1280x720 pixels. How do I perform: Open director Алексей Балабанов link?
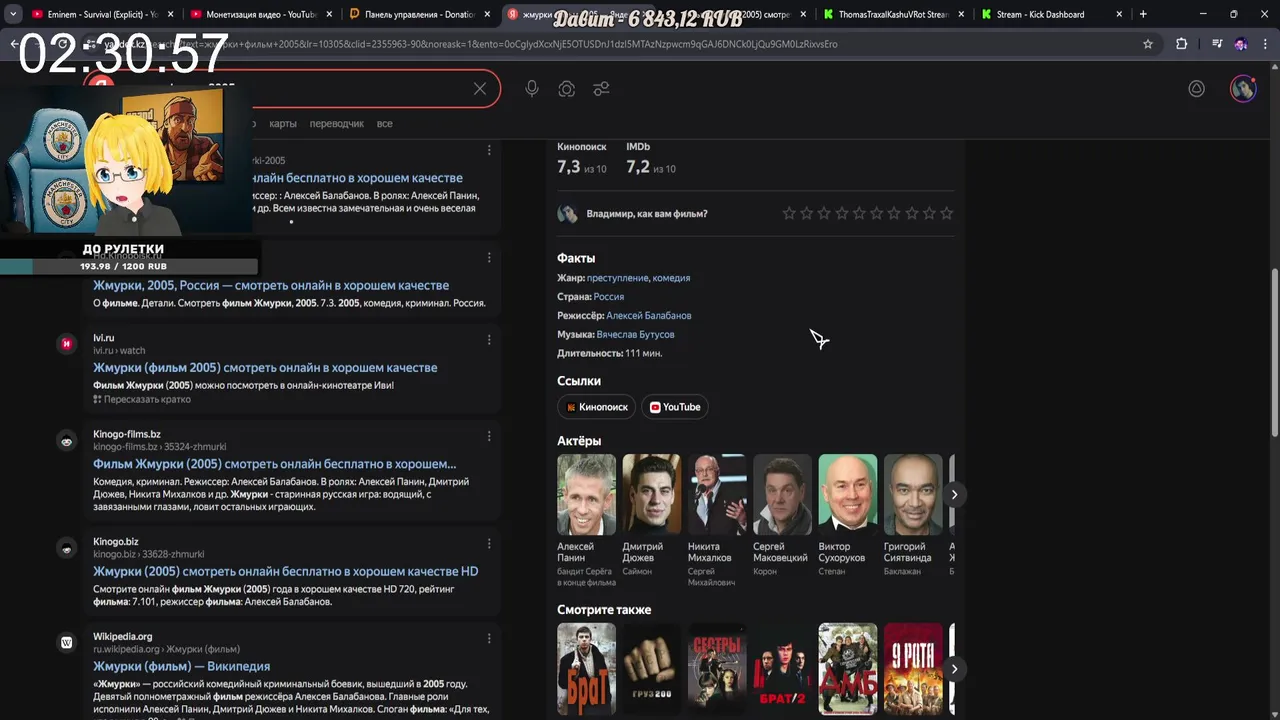point(649,315)
